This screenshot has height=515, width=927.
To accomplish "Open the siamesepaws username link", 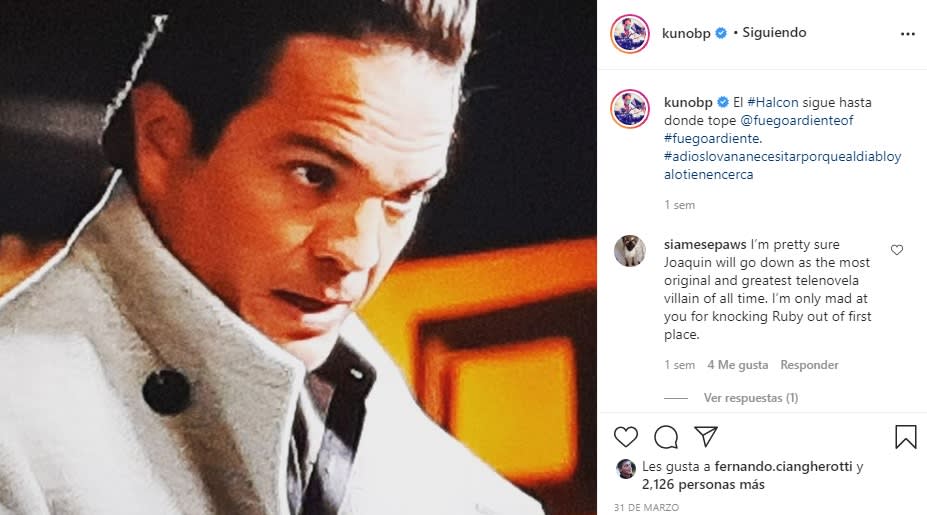I will point(703,244).
